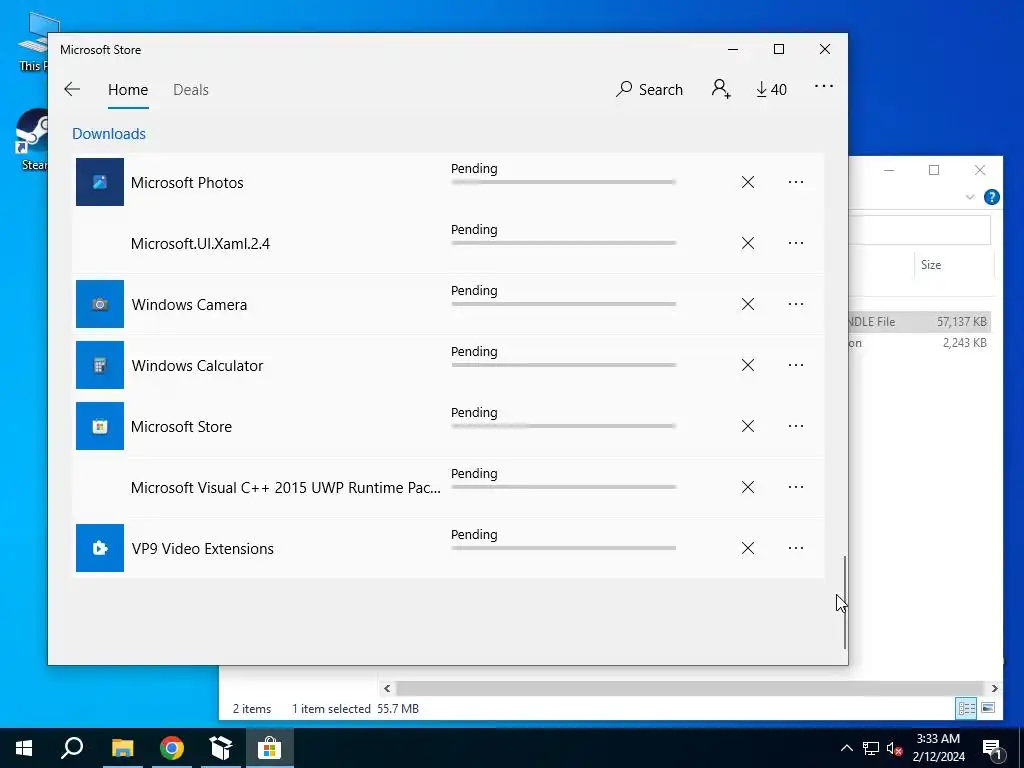The height and width of the screenshot is (768, 1024).
Task: Click the Windows Camera app icon
Action: (x=100, y=304)
